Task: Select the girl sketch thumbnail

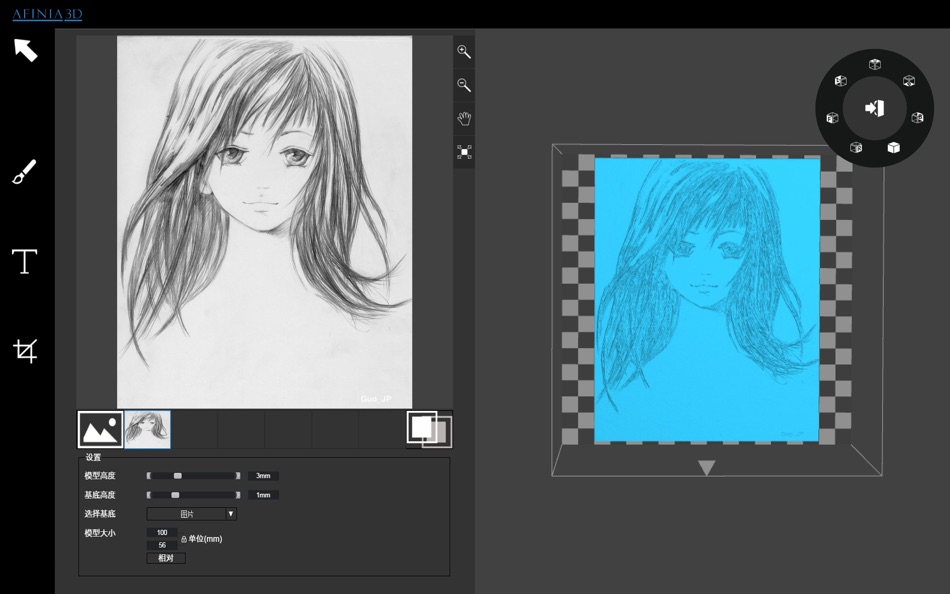Action: point(147,430)
